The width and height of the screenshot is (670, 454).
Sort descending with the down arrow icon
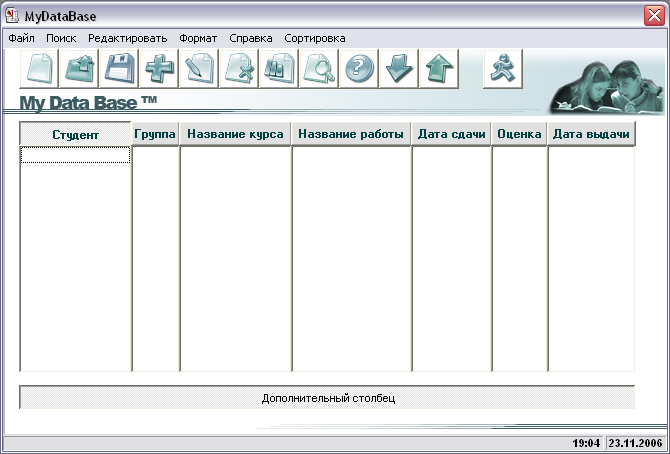pos(399,69)
